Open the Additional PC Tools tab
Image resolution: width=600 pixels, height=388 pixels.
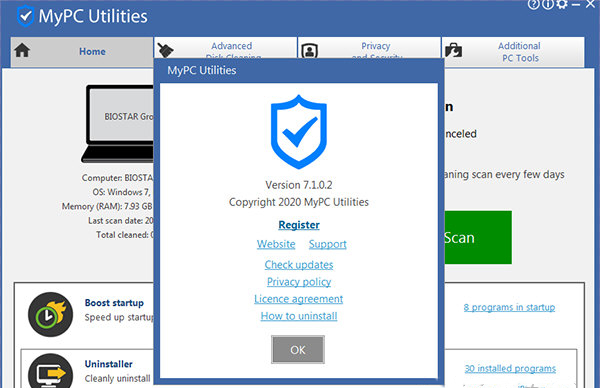pyautogui.click(x=513, y=52)
